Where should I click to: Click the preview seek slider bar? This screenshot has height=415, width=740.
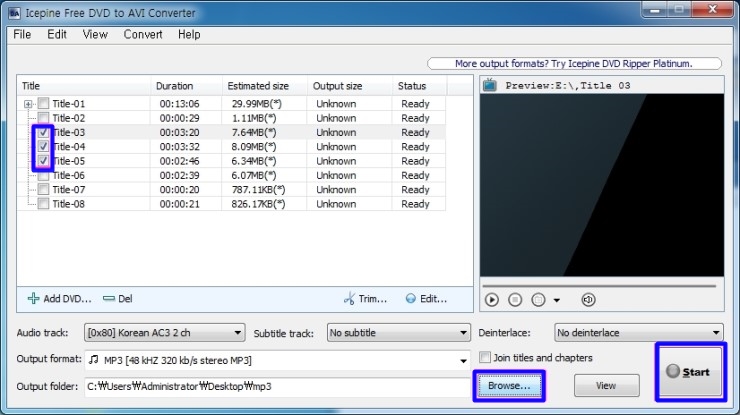pyautogui.click(x=599, y=286)
